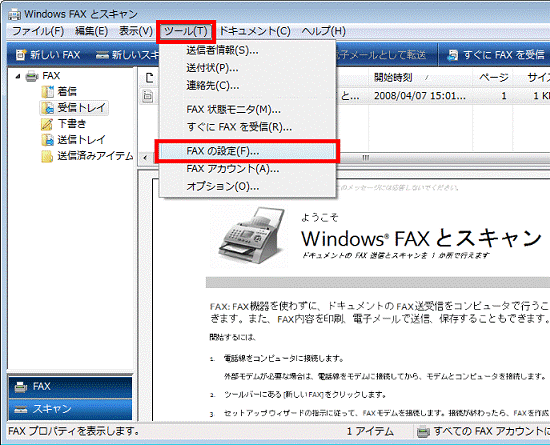550x445 pixels.
Task: Click the 送信済みアイテム folder icon
Action: [47, 156]
